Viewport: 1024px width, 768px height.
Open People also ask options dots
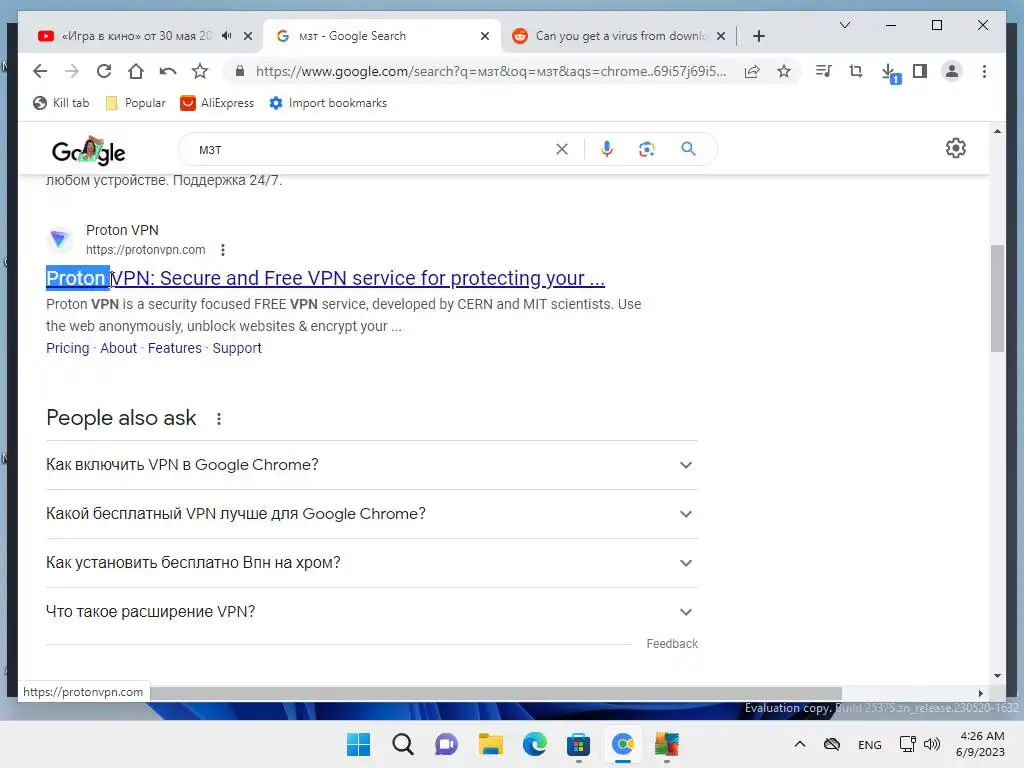pyautogui.click(x=219, y=419)
